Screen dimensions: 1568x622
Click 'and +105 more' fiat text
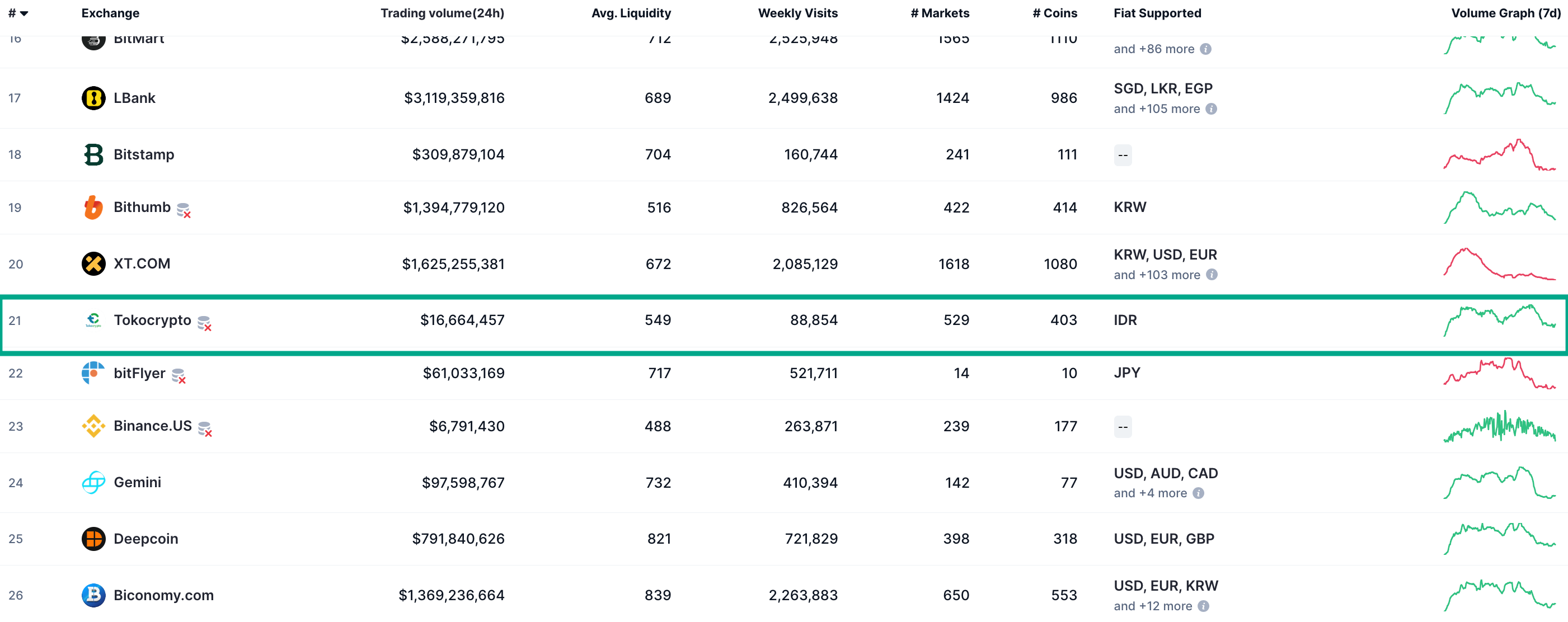1157,109
